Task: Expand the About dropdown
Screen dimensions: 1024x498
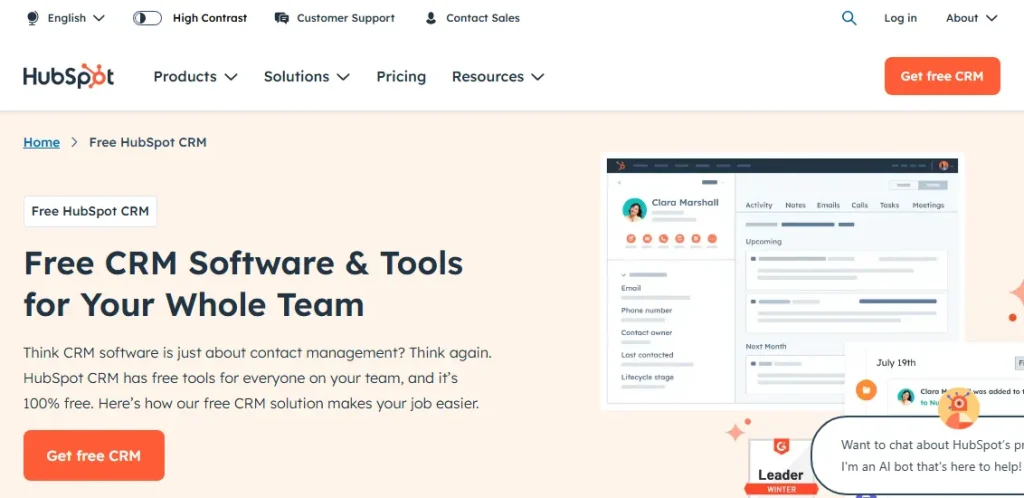Action: 972,18
